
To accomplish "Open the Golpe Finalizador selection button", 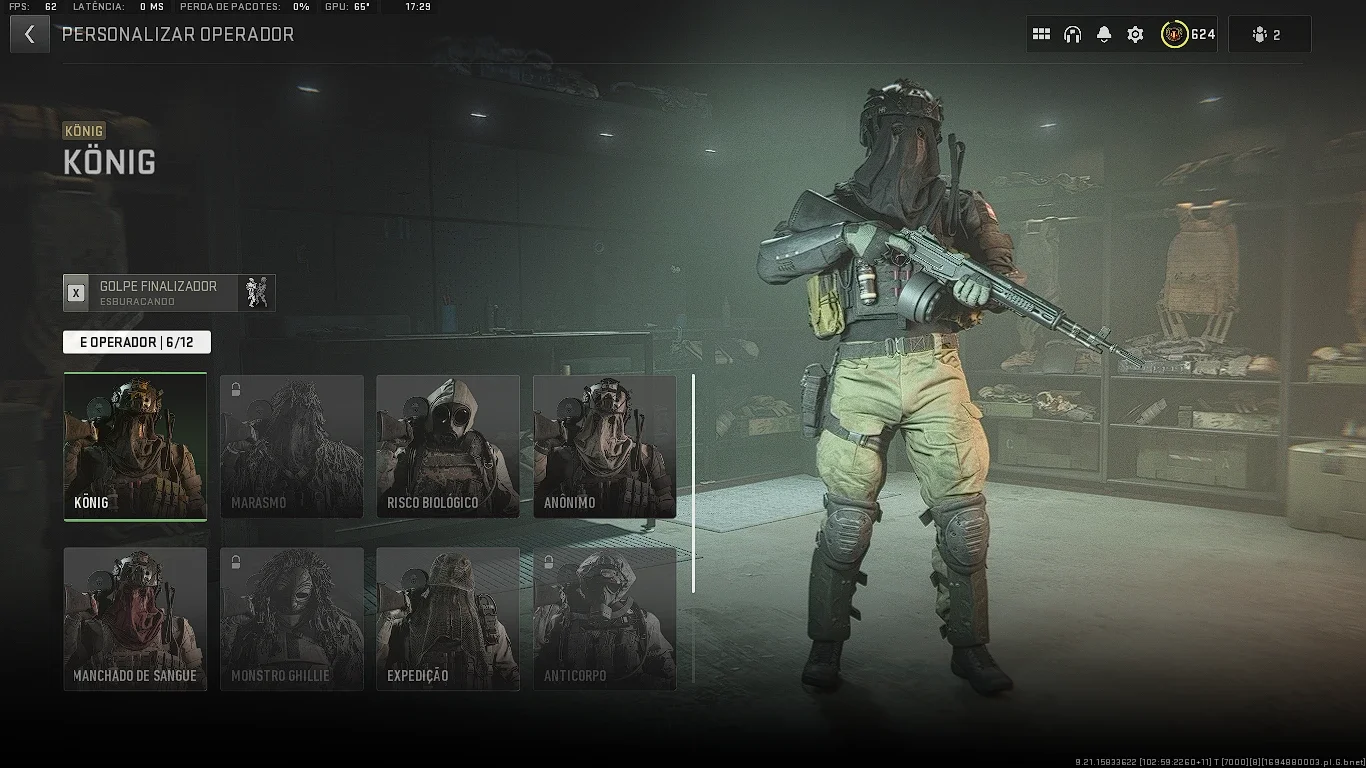I will tap(169, 293).
